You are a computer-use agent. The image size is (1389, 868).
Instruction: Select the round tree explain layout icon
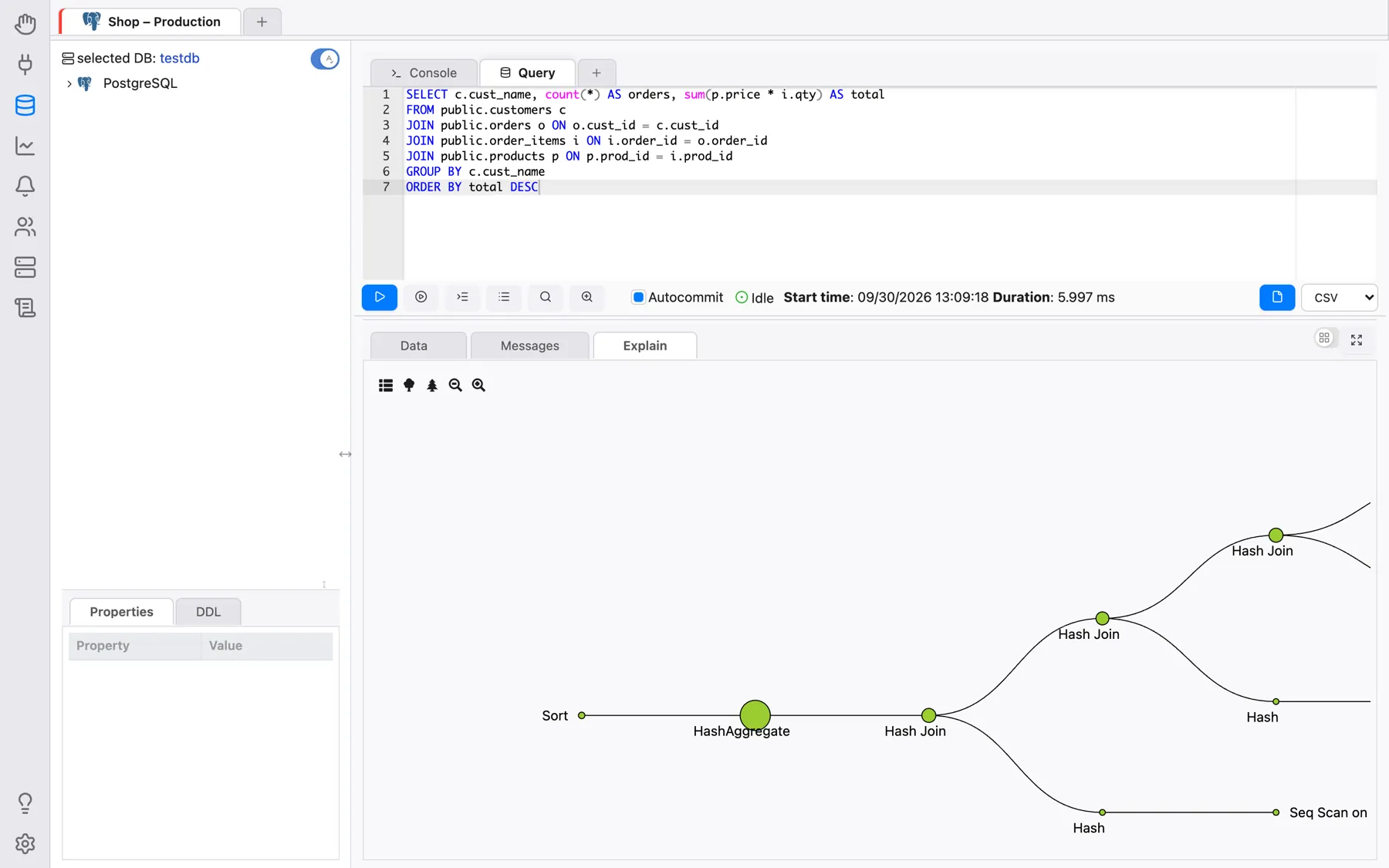[409, 385]
